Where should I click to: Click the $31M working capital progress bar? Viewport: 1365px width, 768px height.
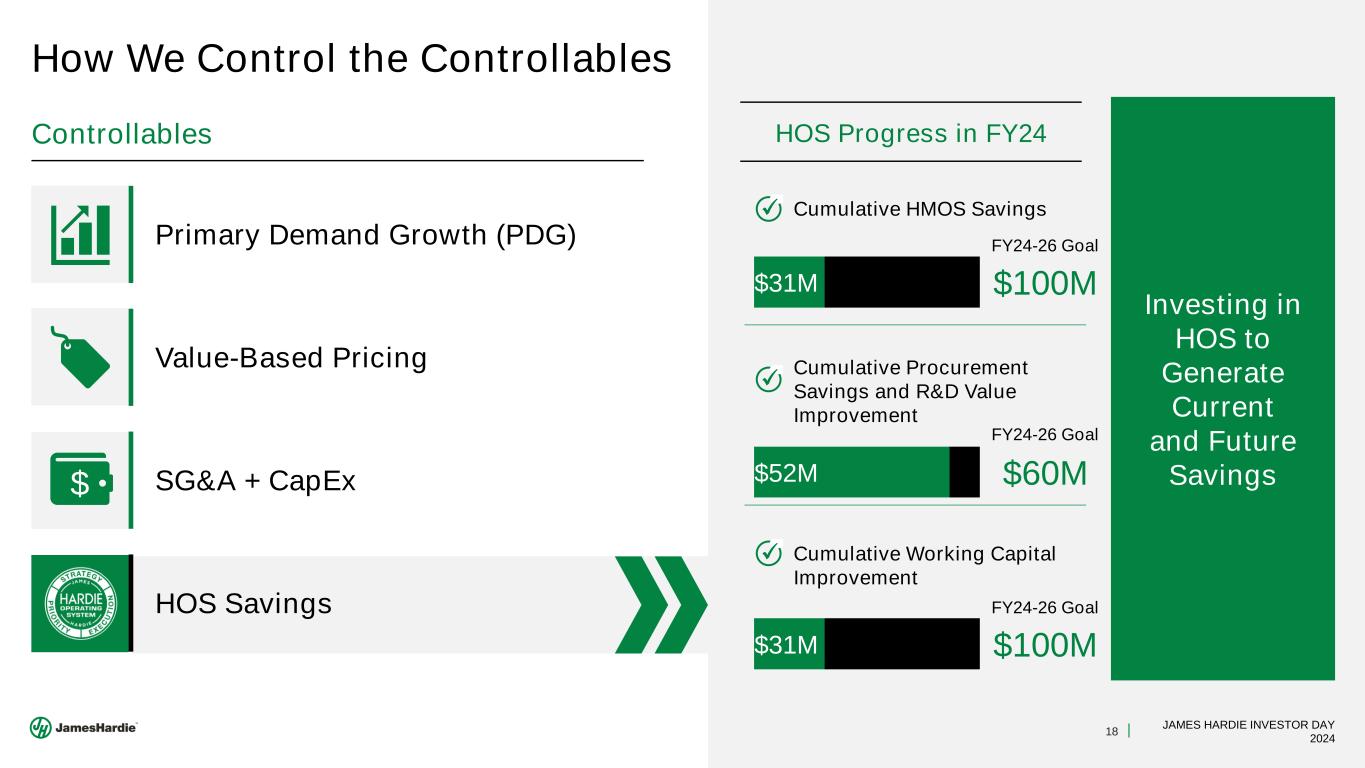point(866,644)
